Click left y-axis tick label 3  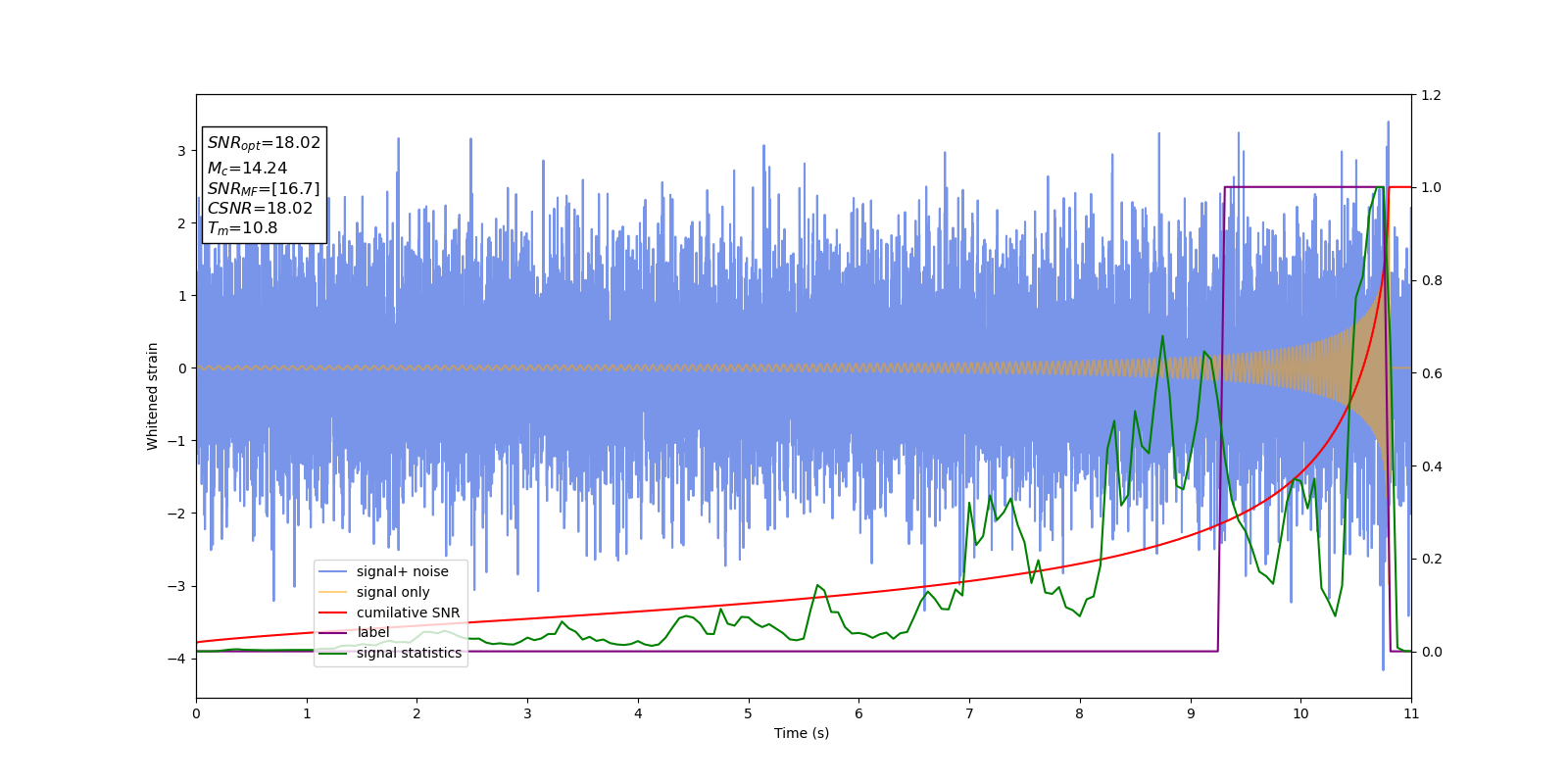point(181,151)
